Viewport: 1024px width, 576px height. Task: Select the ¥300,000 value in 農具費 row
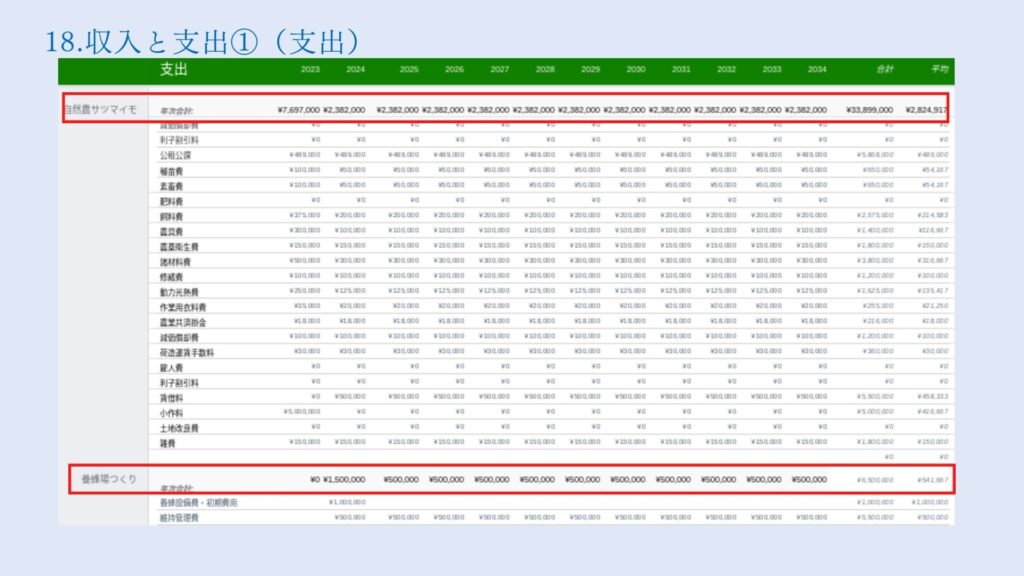[x=304, y=230]
